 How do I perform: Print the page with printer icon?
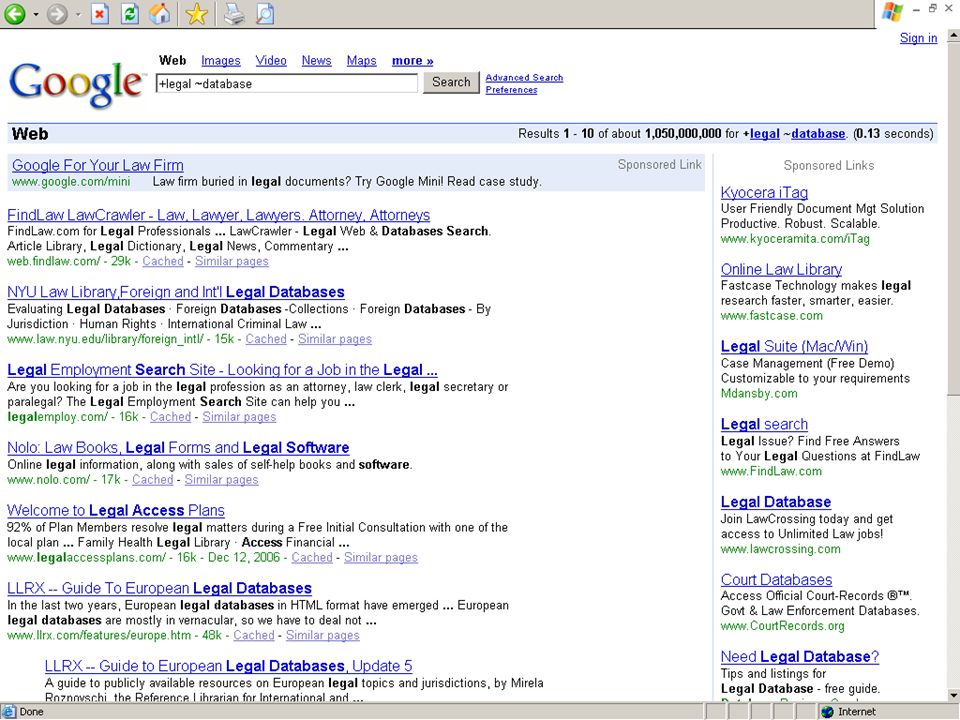[234, 13]
